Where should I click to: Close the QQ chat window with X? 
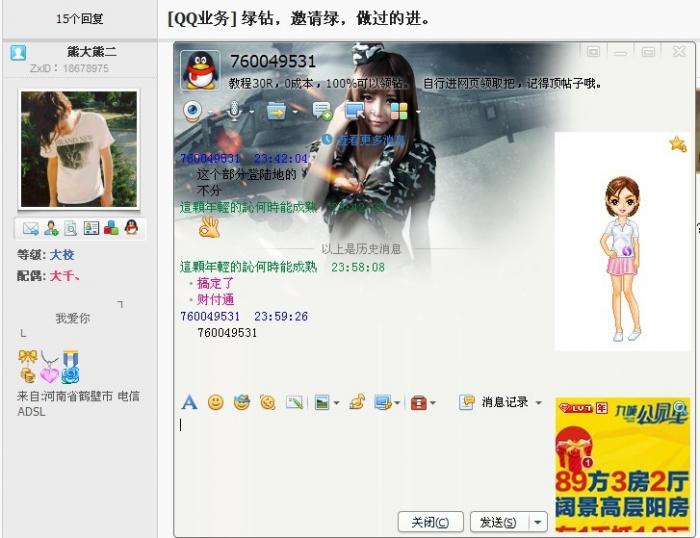679,52
